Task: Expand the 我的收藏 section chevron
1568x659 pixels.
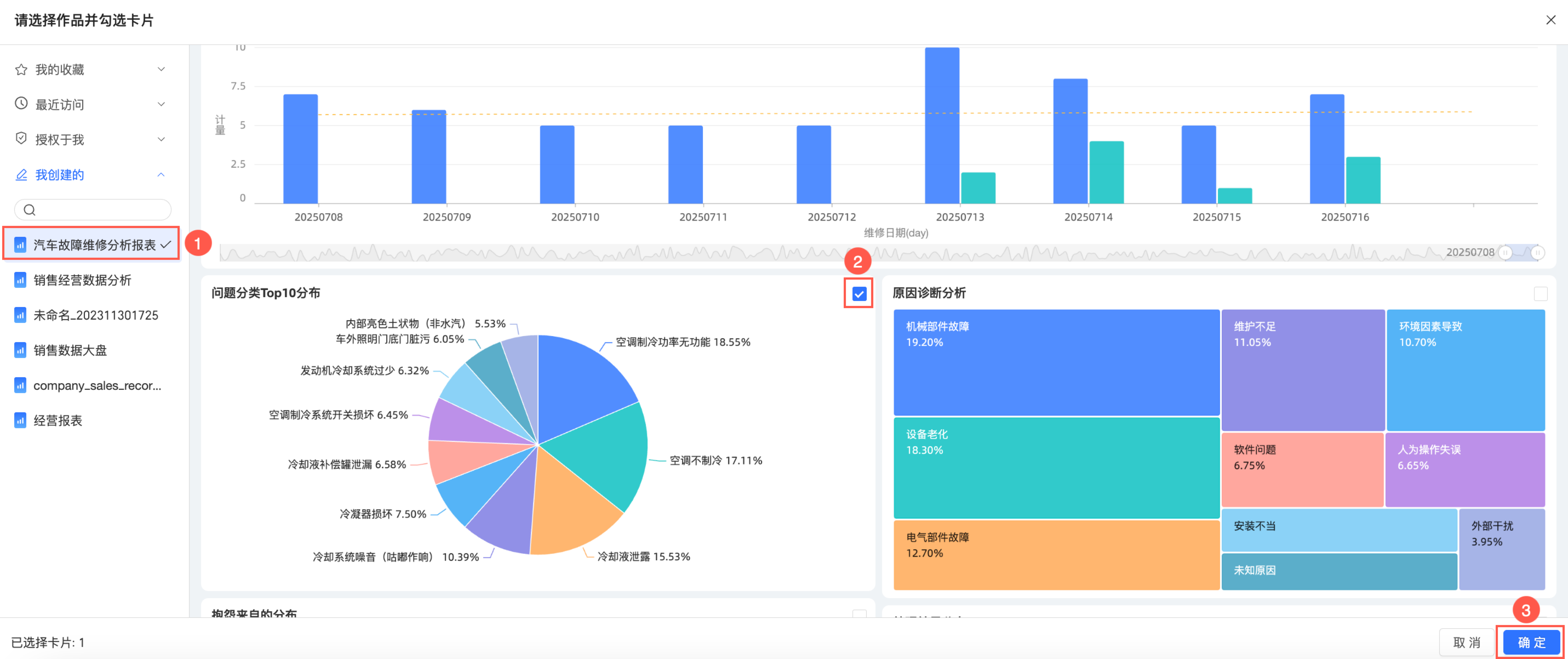Action: click(x=161, y=69)
